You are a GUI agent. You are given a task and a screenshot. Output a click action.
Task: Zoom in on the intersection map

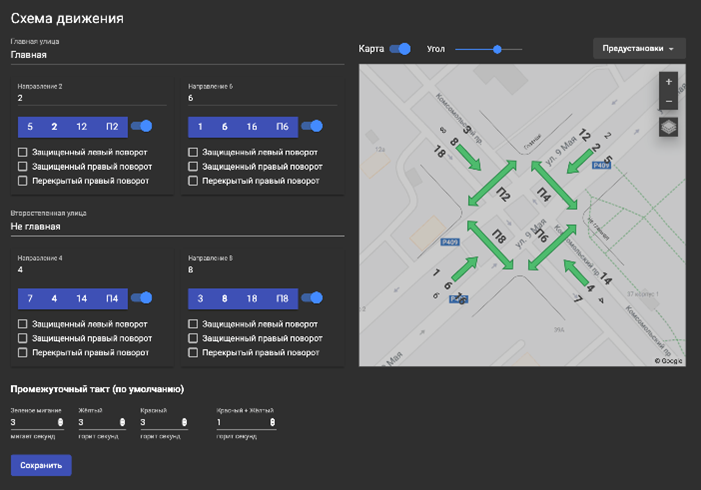coord(668,81)
